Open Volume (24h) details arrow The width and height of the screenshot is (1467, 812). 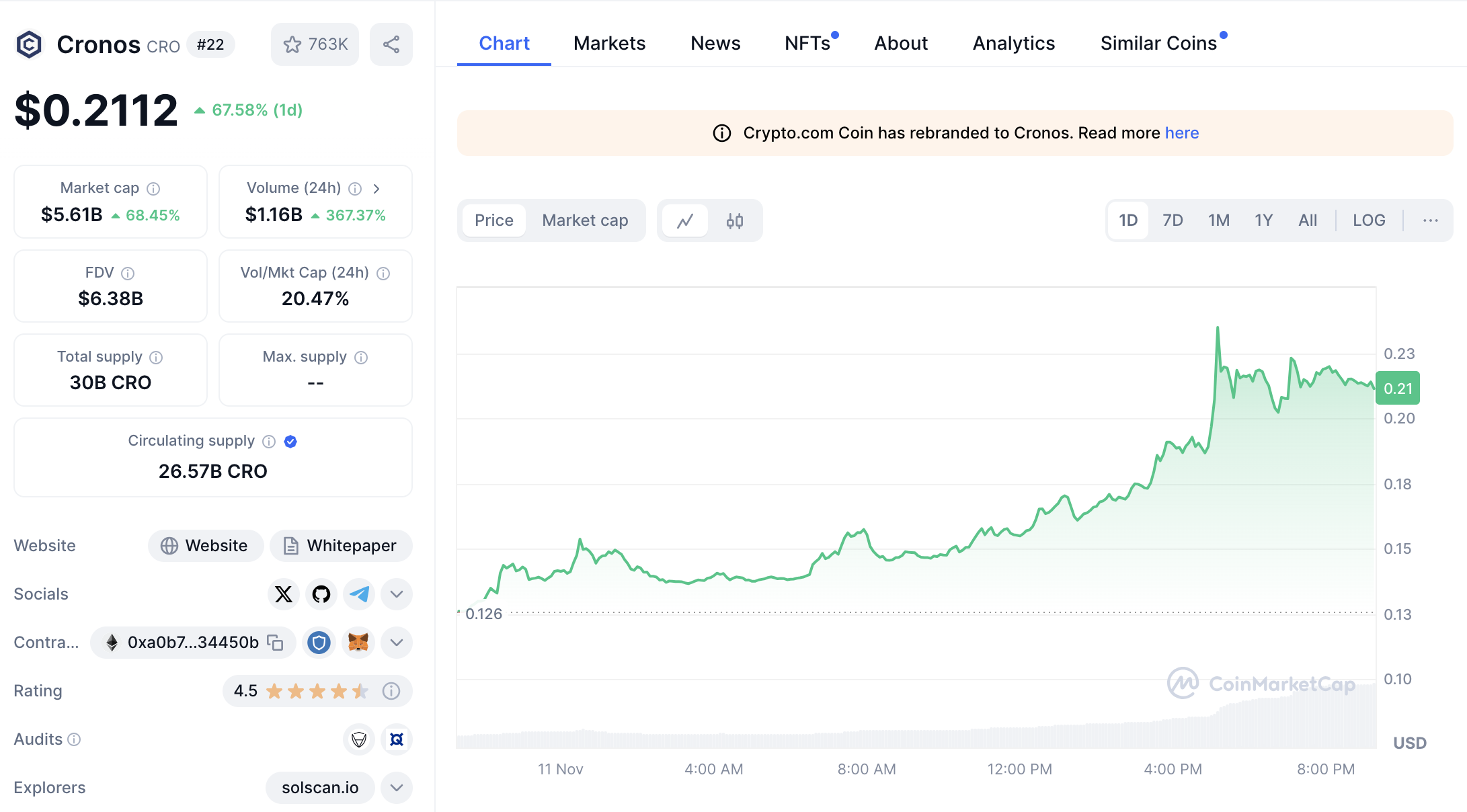point(376,188)
